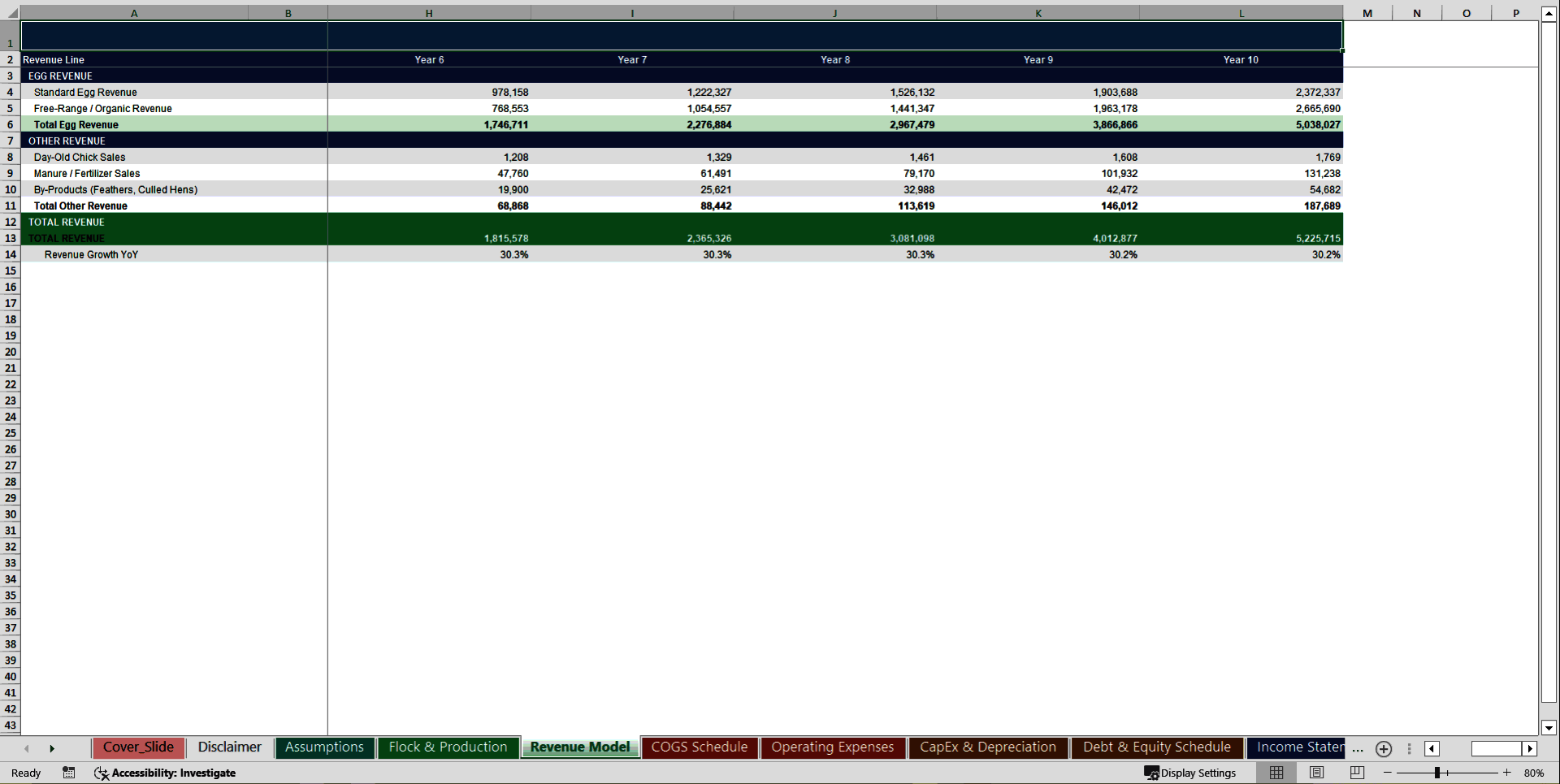
Task: Select the entire worksheet with corner button
Action: (11, 13)
